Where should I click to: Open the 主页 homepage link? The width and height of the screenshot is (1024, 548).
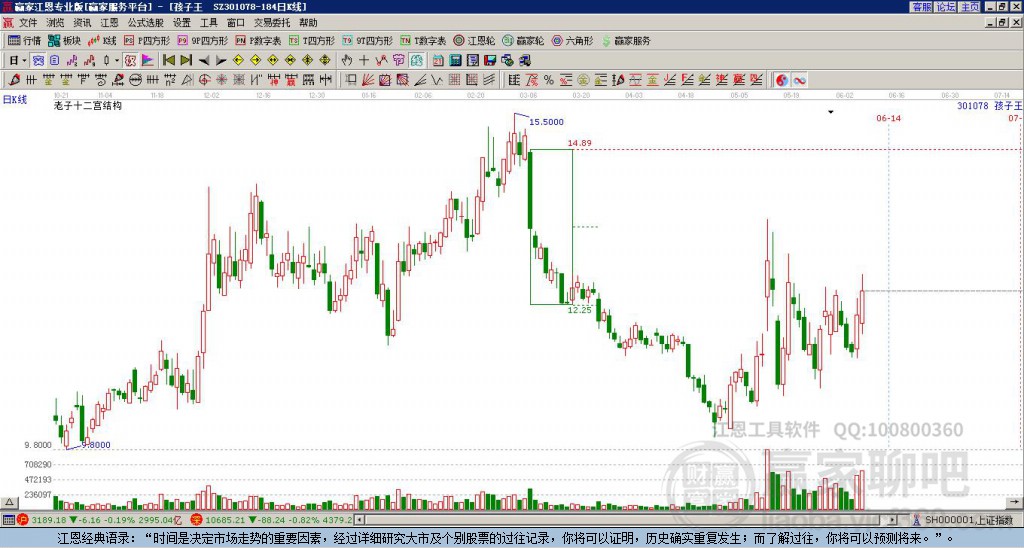(969, 7)
